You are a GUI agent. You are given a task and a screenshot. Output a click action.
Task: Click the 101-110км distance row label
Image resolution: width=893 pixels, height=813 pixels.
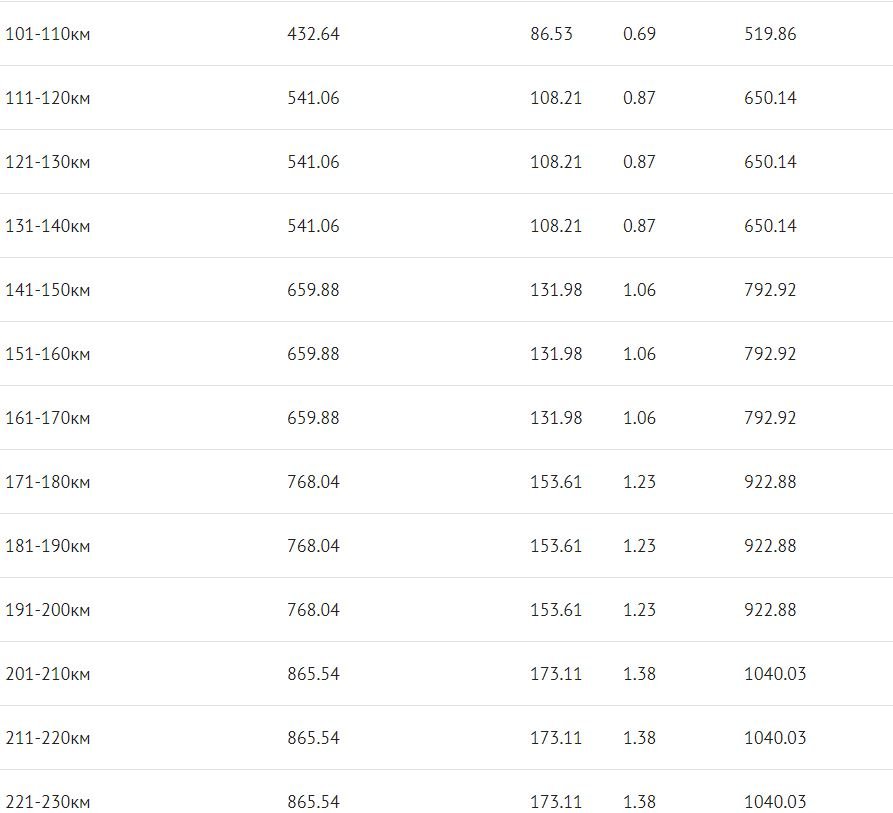[48, 34]
